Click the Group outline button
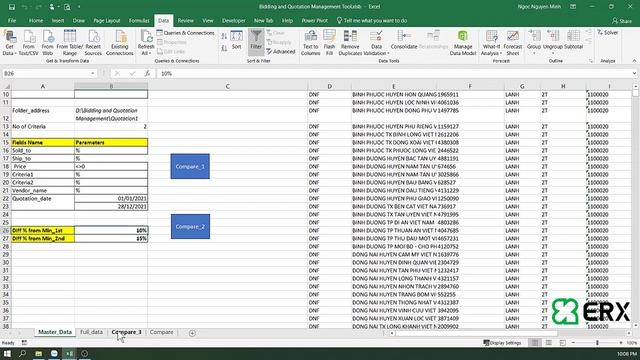Image resolution: width=640 pixels, height=360 pixels. [533, 42]
